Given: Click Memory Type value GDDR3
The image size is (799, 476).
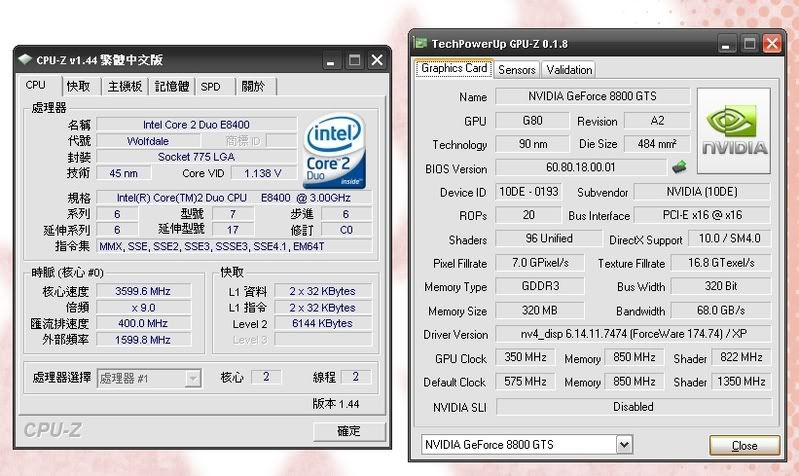Looking at the screenshot, I should pyautogui.click(x=540, y=286).
